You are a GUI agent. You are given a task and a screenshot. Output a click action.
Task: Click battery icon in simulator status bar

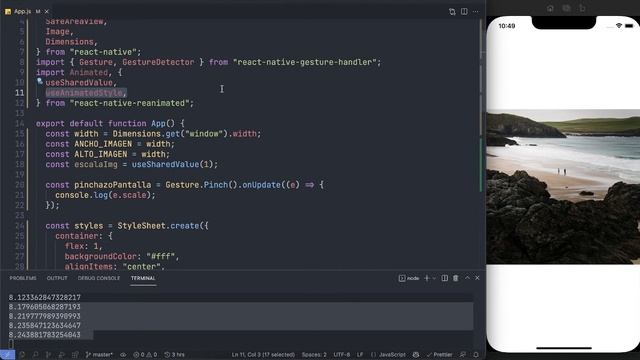point(629,26)
